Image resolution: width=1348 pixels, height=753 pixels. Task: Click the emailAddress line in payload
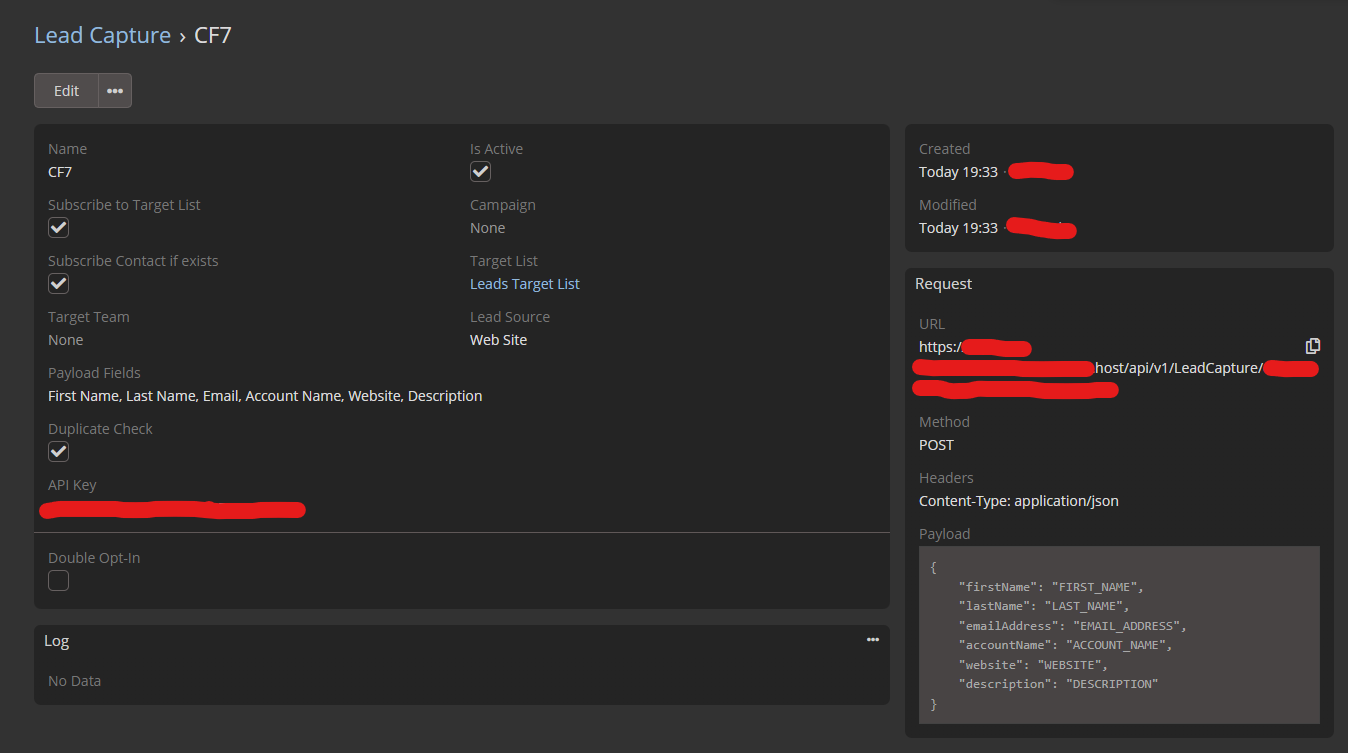pyautogui.click(x=1072, y=626)
